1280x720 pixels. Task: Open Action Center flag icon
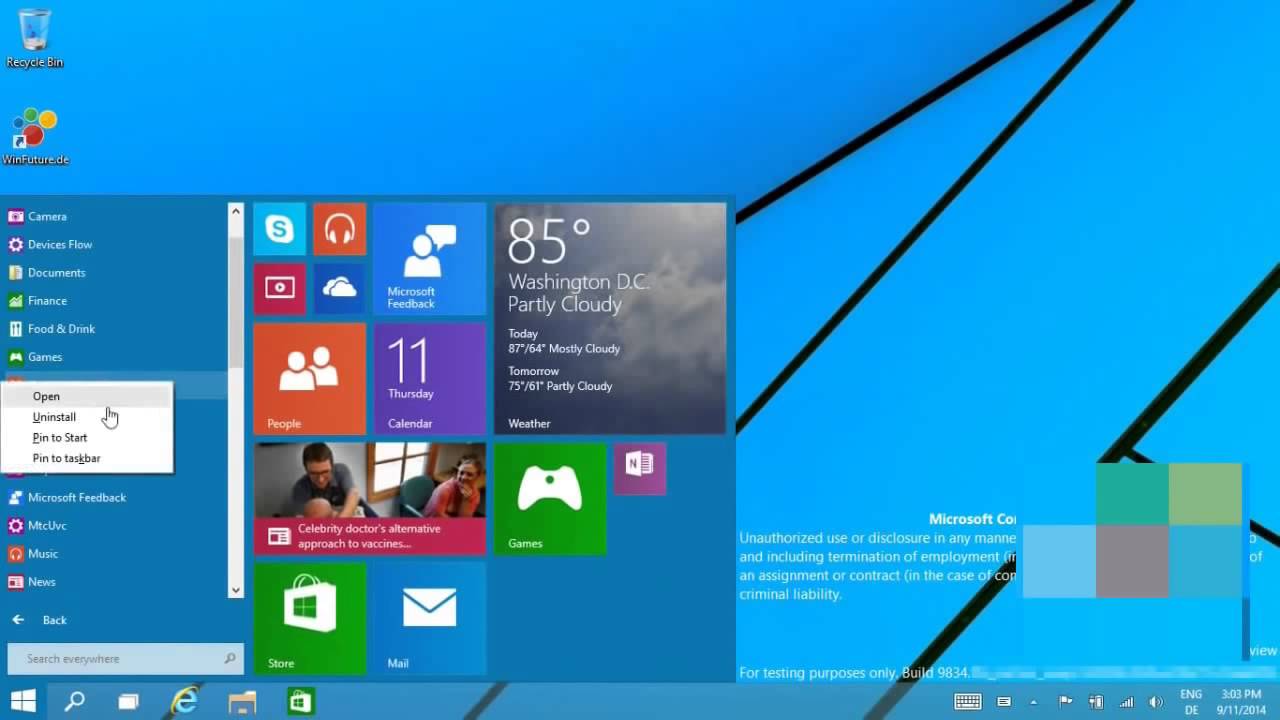tap(1066, 702)
